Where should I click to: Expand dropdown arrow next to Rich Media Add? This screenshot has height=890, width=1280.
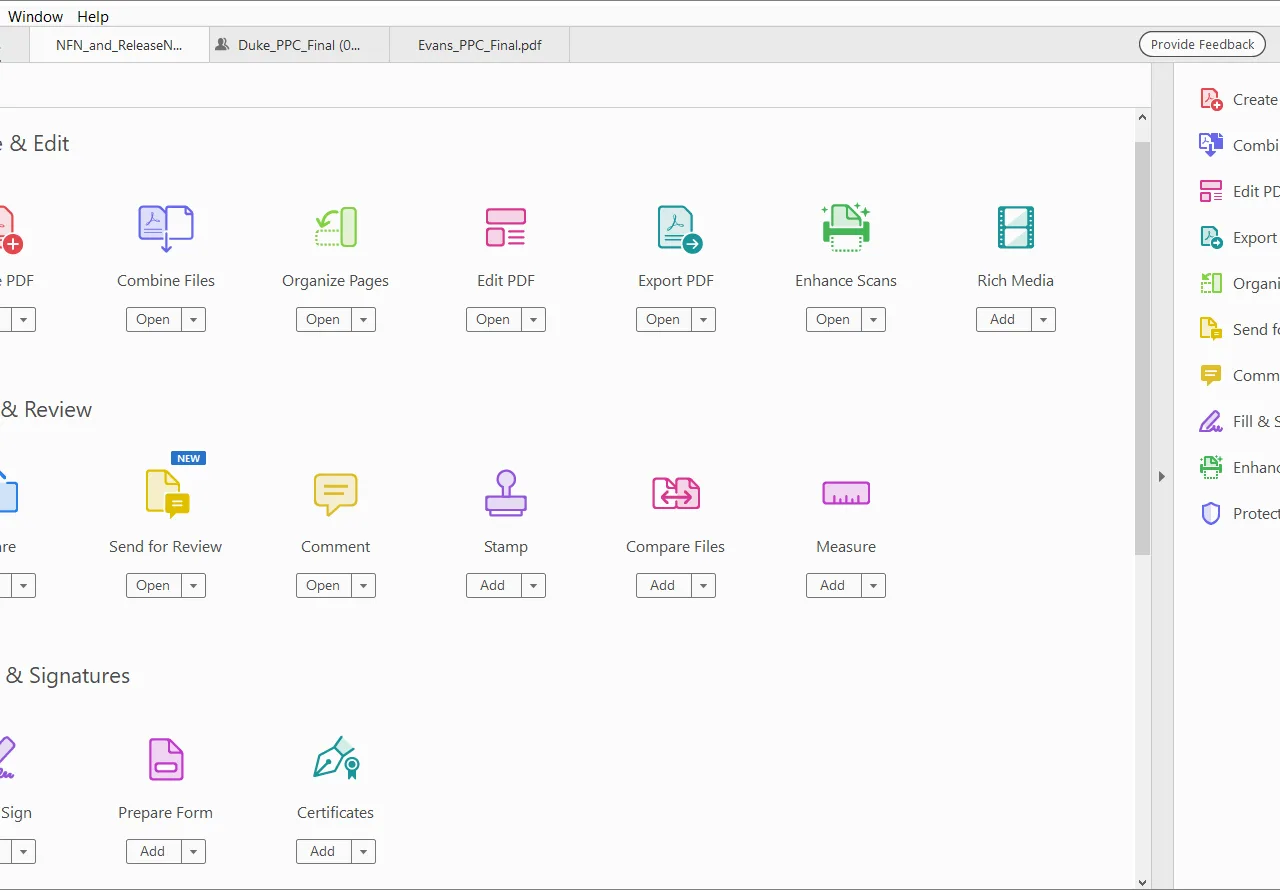1044,320
